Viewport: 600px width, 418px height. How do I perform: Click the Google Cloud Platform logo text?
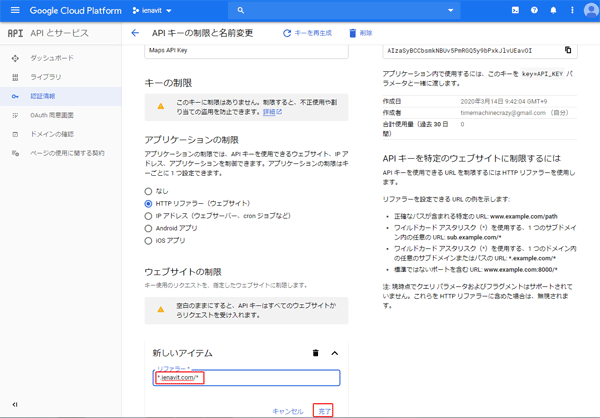coord(75,10)
